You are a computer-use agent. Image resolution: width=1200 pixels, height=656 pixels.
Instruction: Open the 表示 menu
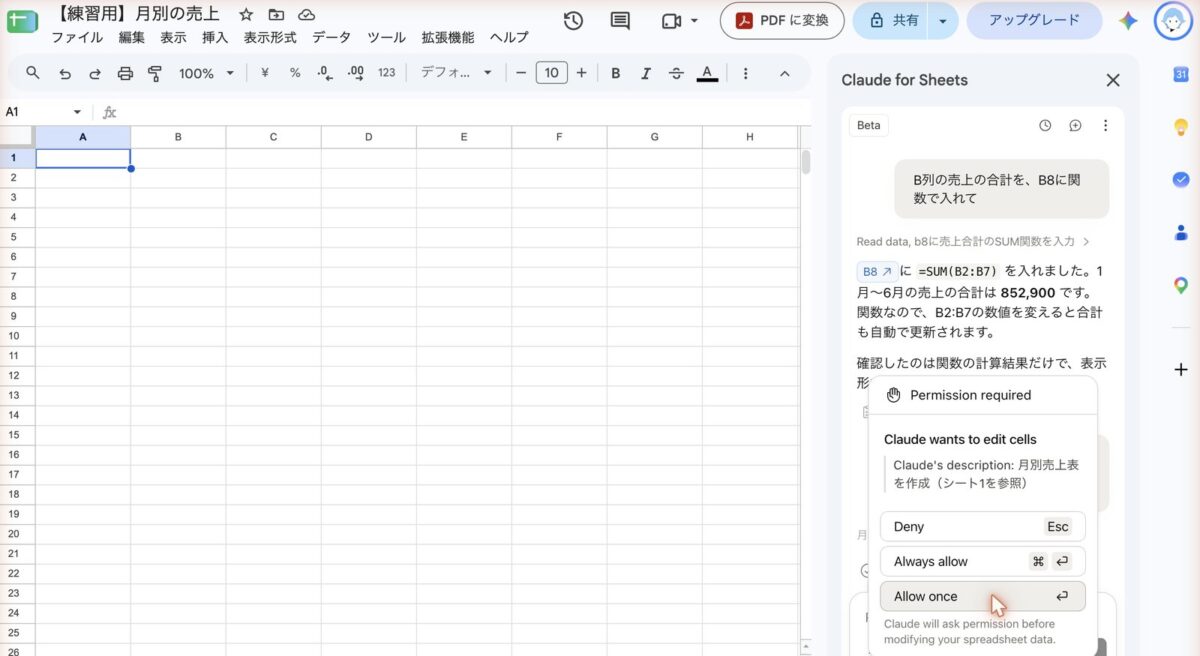tap(173, 37)
